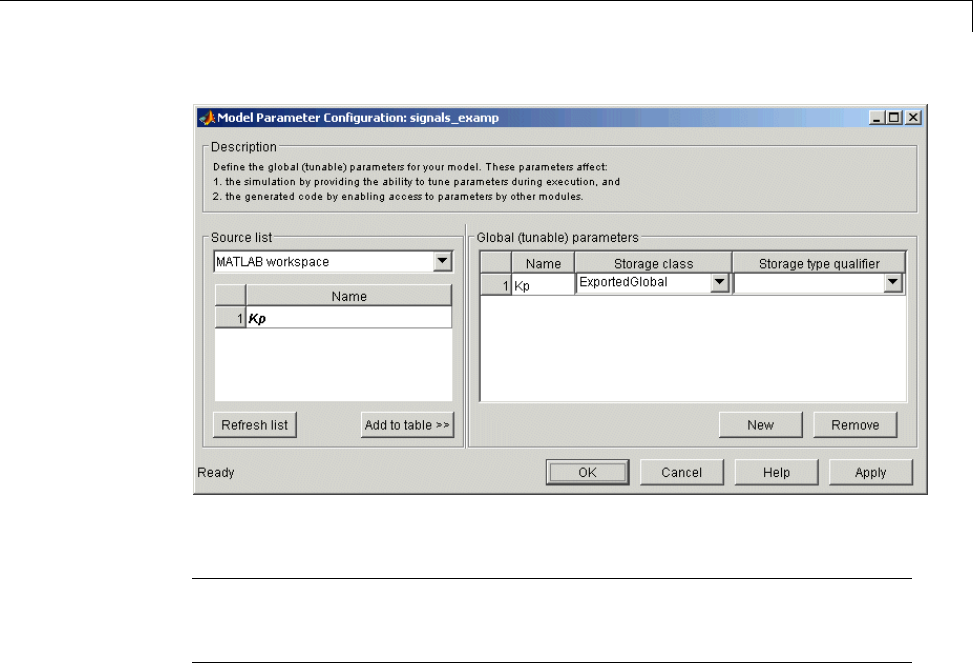The height and width of the screenshot is (663, 973).
Task: Click Name column header in parameters table
Action: coord(543,263)
